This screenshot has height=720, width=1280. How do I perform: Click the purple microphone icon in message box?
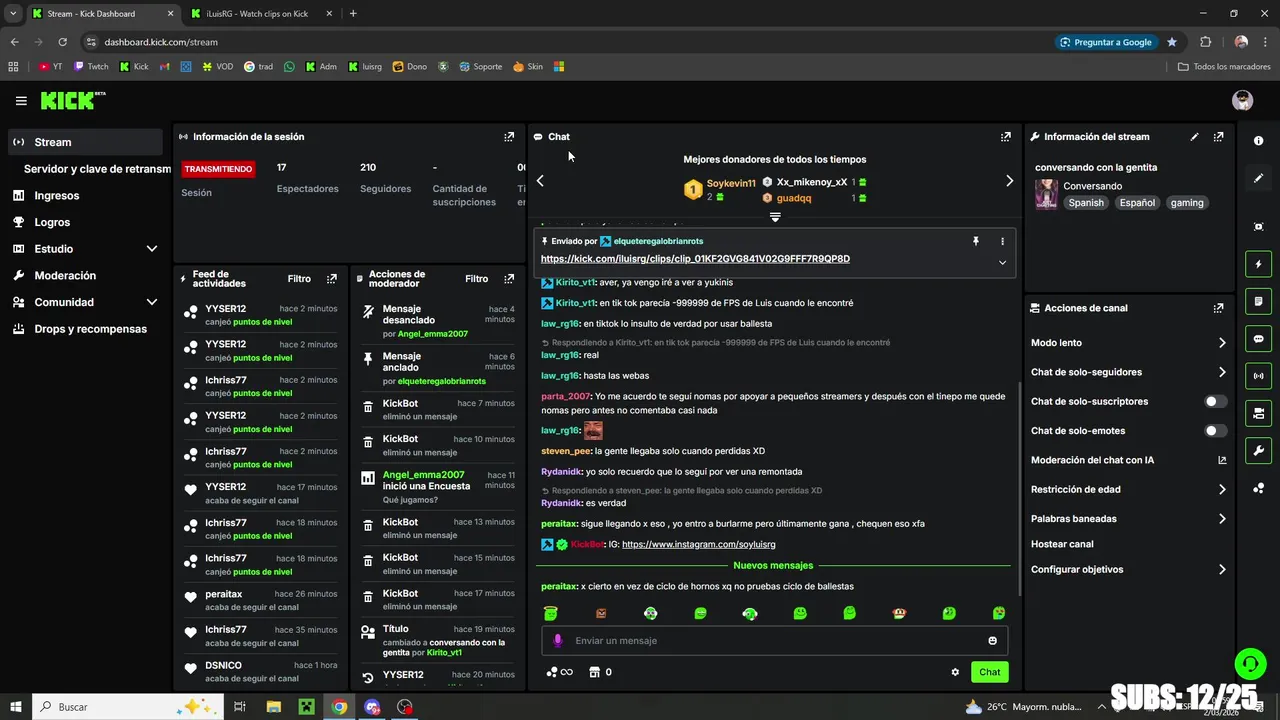tap(558, 641)
